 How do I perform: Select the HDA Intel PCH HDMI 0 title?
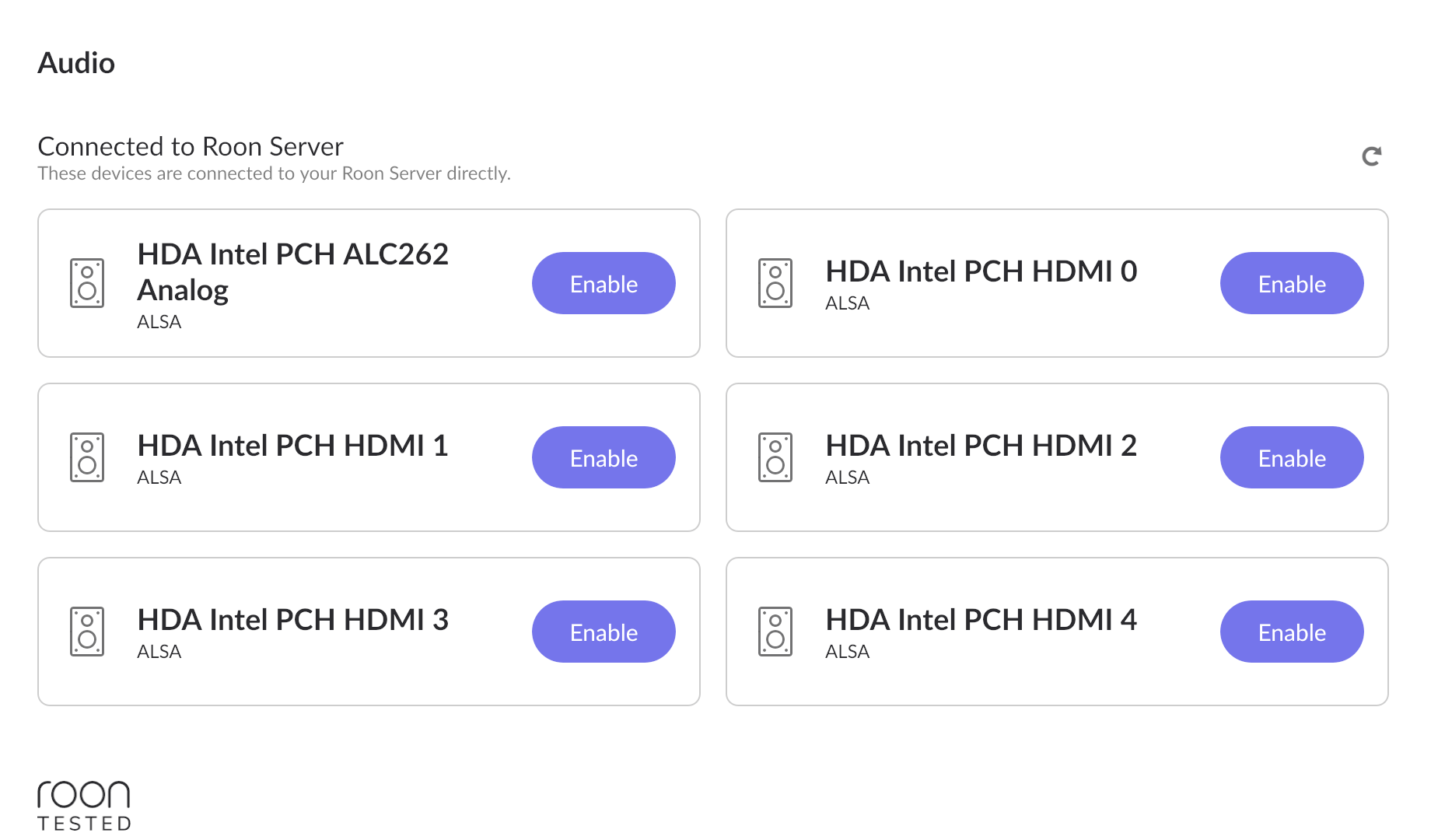point(981,271)
